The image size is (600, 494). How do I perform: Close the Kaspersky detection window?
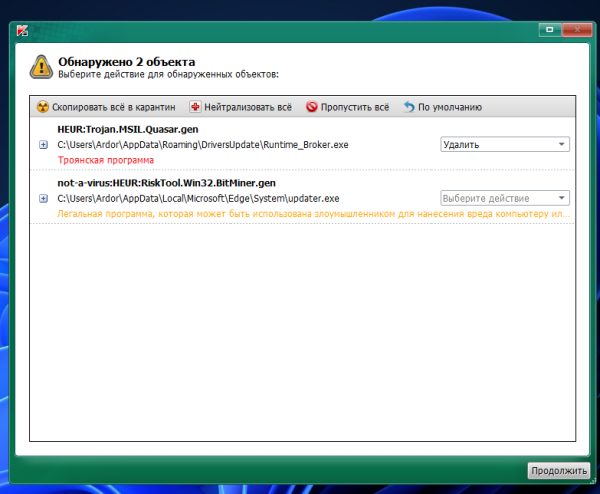click(577, 29)
